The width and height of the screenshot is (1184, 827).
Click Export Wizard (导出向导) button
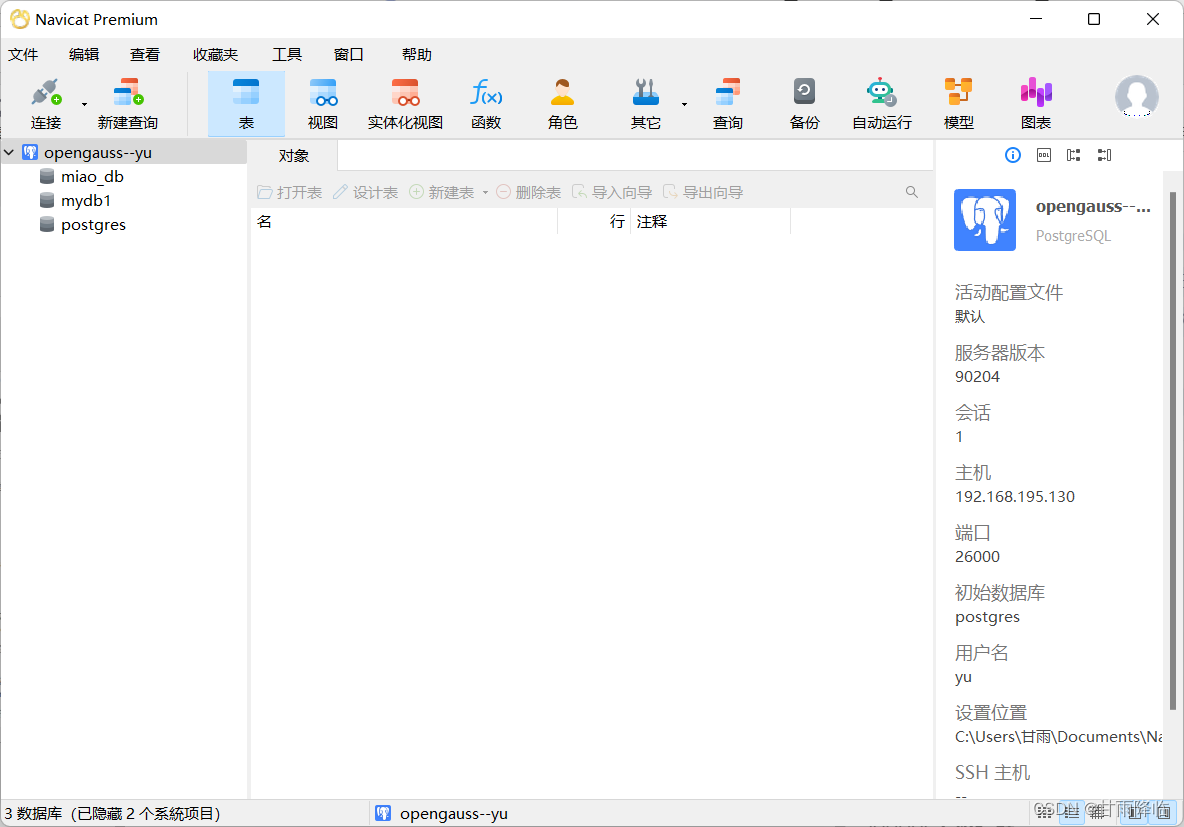coord(703,193)
